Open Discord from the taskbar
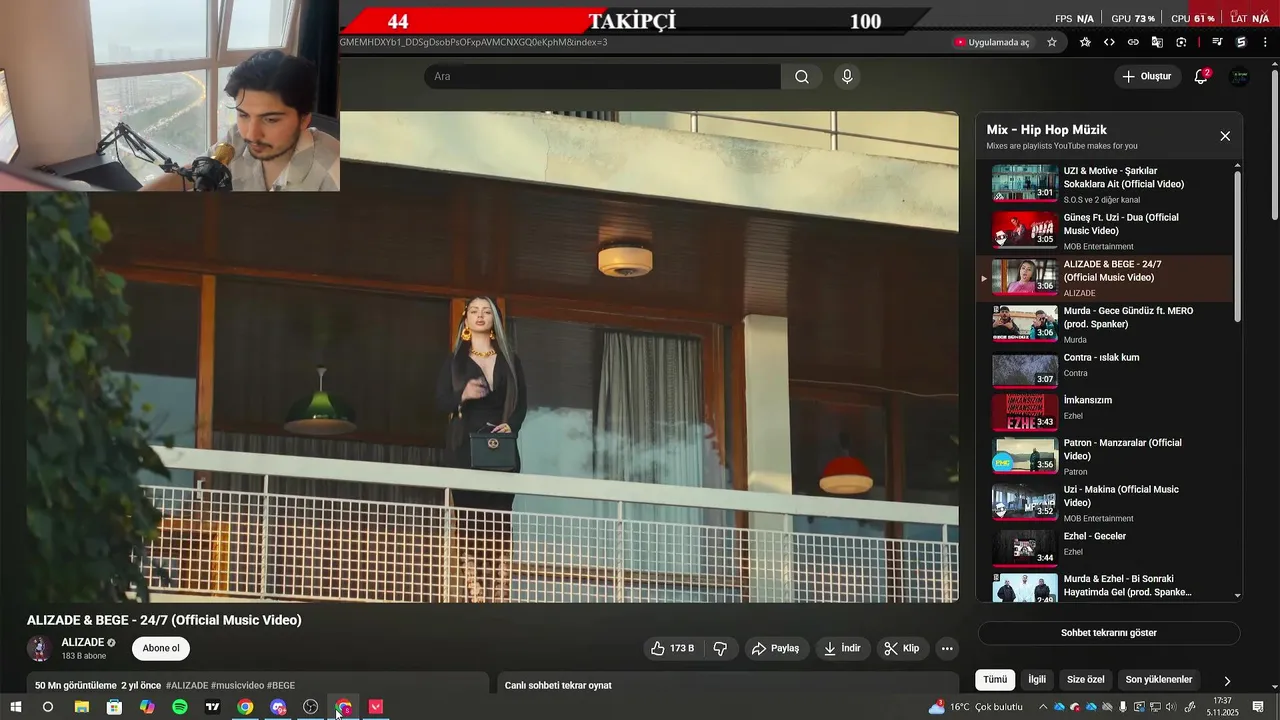The width and height of the screenshot is (1280, 720). click(278, 707)
